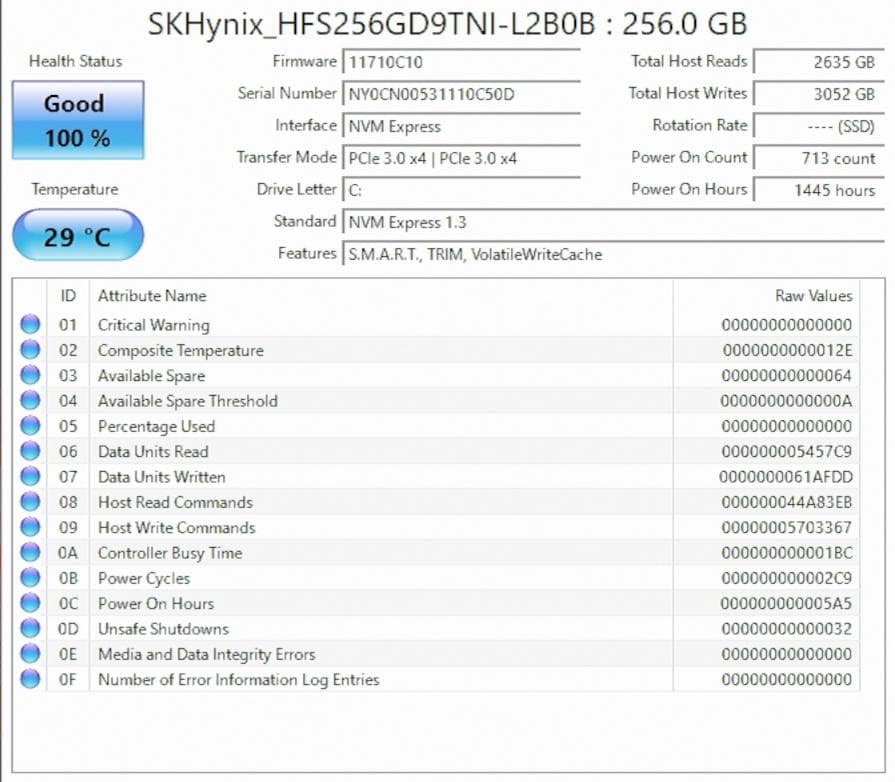Click the blue dot next to Percentage Used
Image resolution: width=895 pixels, height=782 pixels.
click(x=31, y=426)
